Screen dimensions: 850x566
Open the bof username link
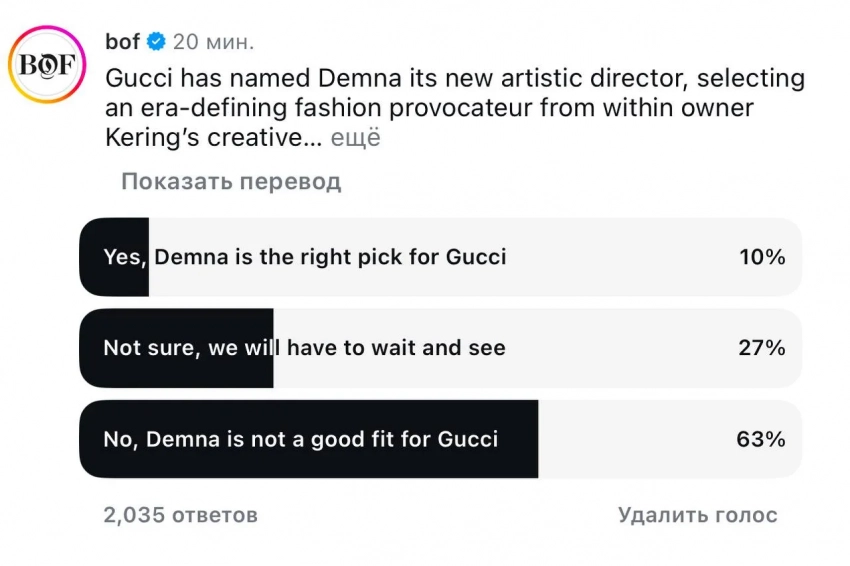pos(122,42)
